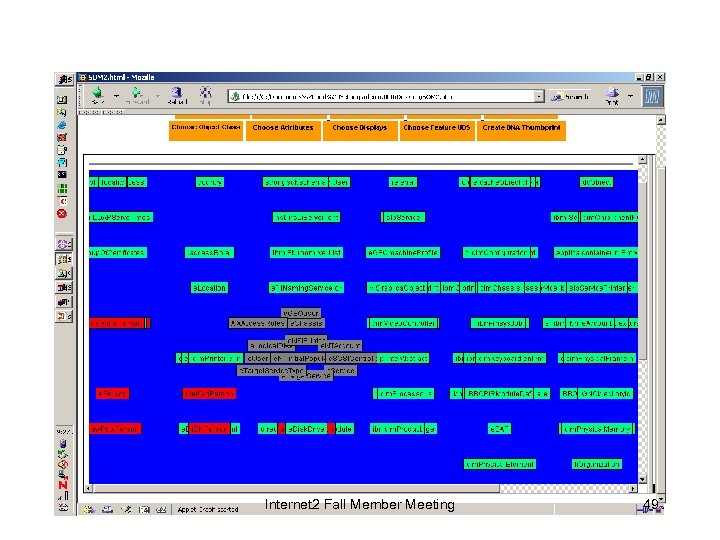Select the red ePerson node

(112, 394)
